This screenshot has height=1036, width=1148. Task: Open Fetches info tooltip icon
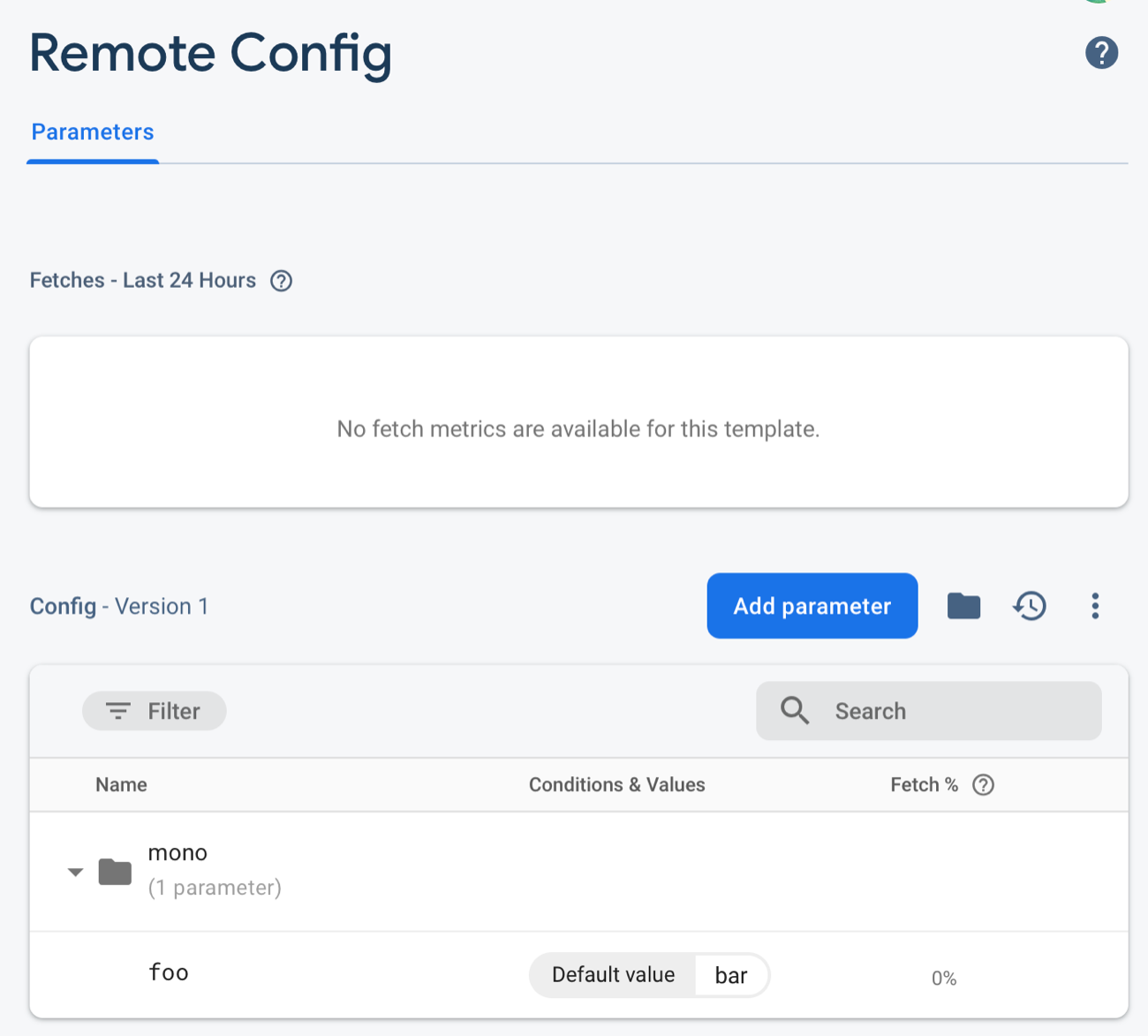tap(281, 281)
